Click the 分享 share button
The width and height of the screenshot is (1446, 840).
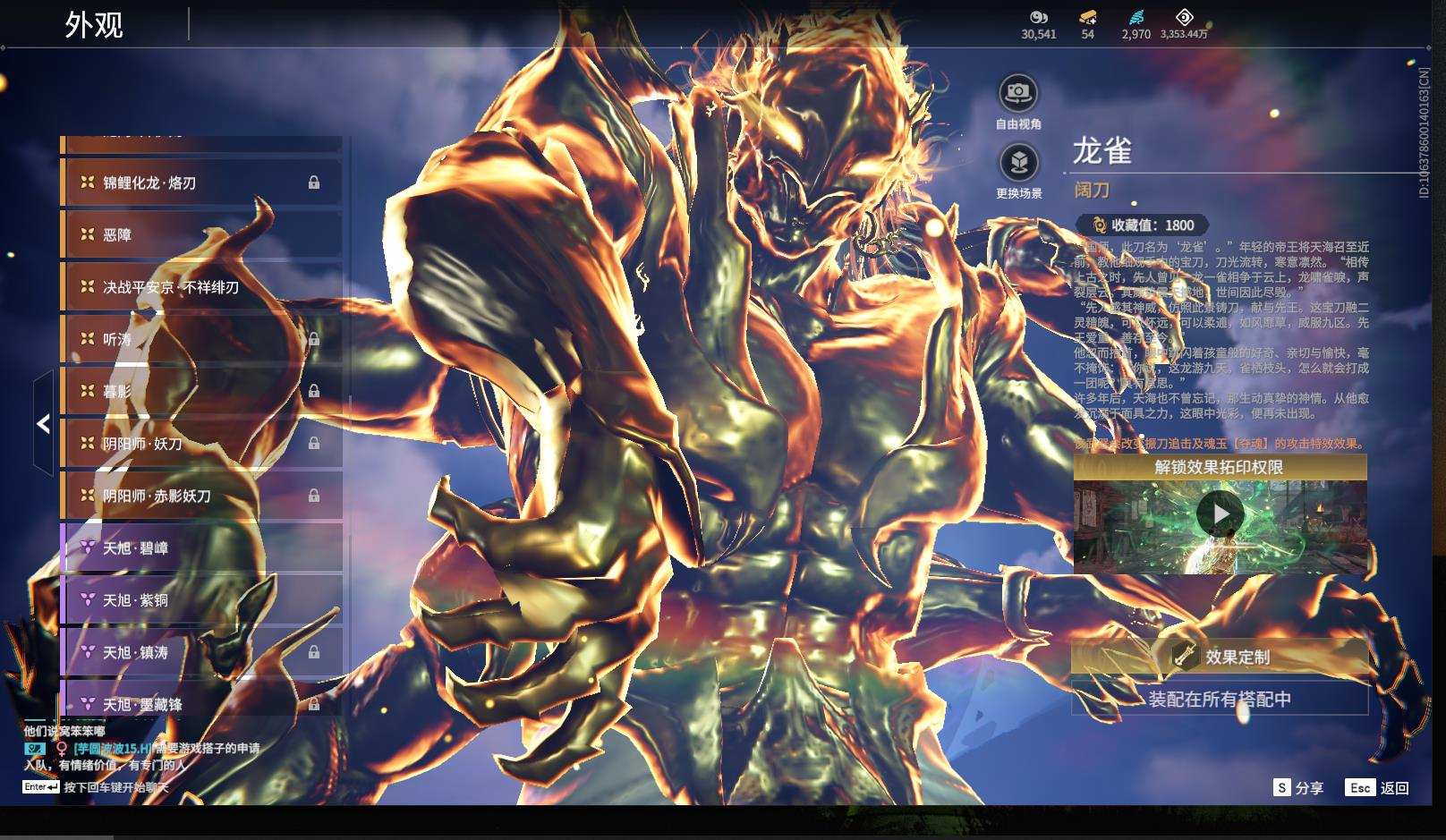(x=1299, y=787)
